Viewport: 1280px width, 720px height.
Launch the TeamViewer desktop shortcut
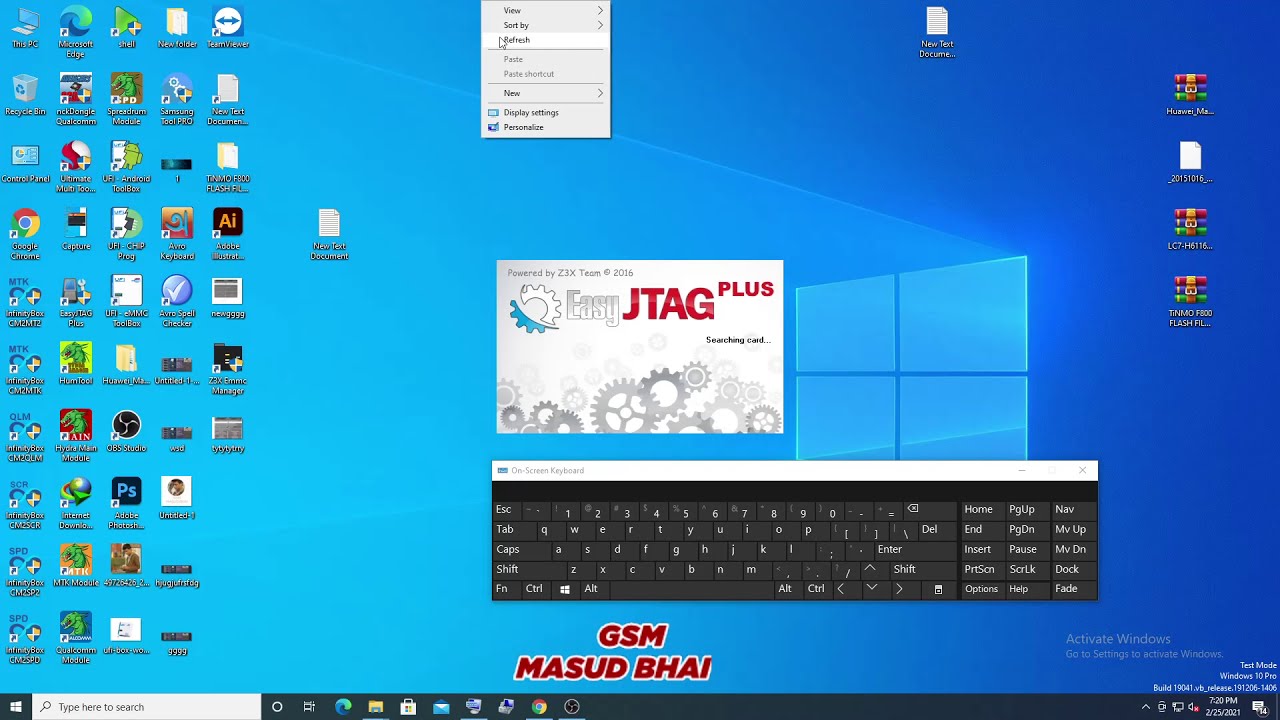pos(227,27)
